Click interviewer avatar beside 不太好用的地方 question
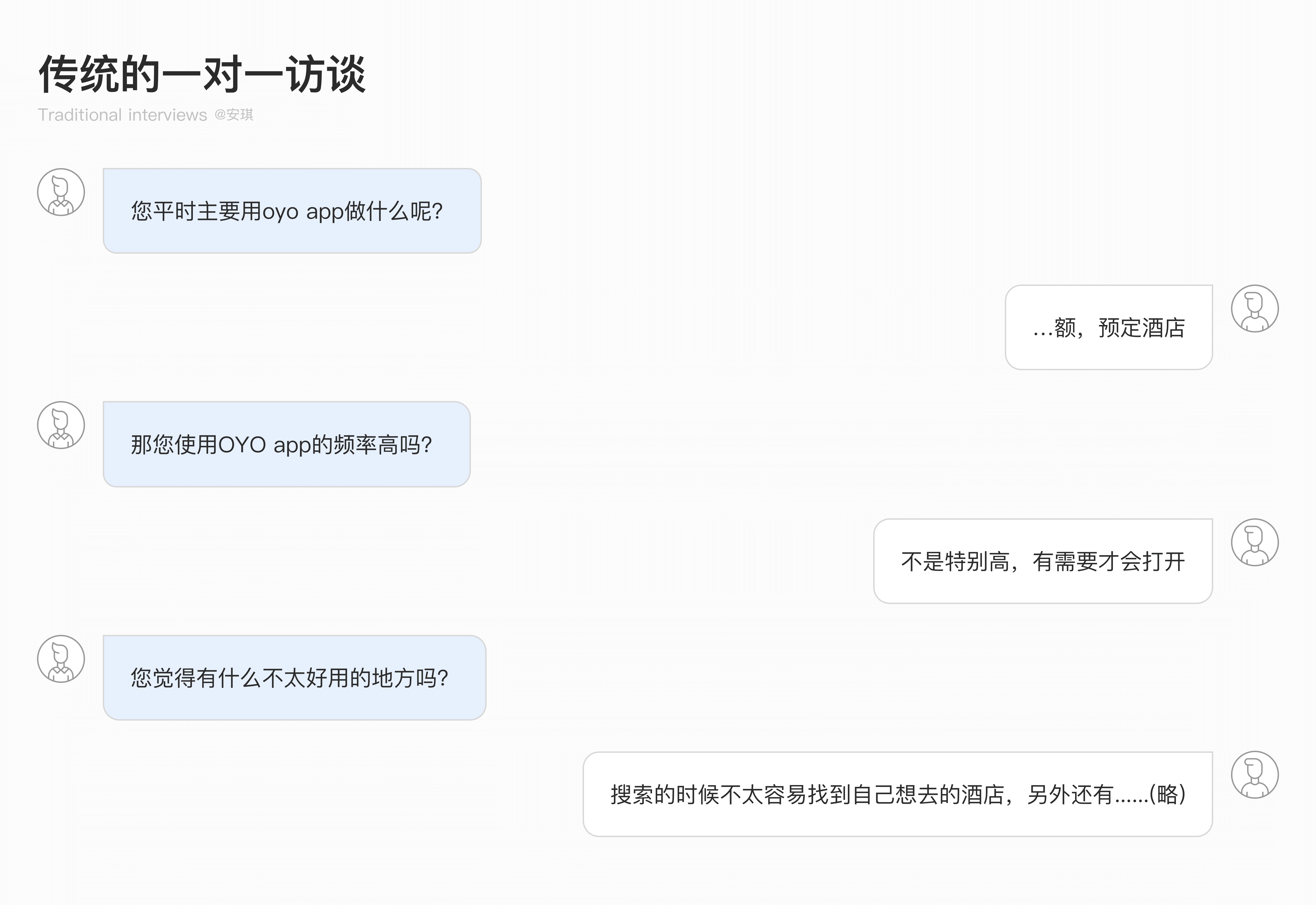The height and width of the screenshot is (905, 1316). pyautogui.click(x=61, y=658)
